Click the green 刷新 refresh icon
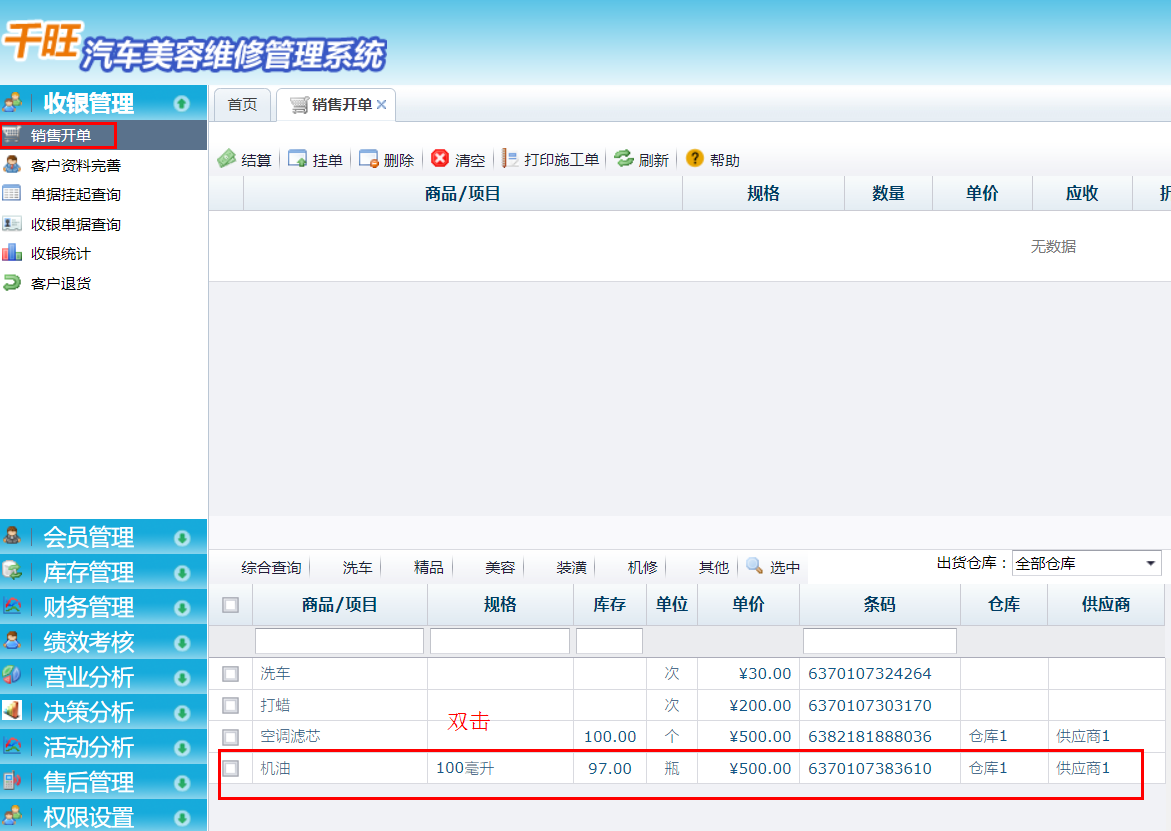Viewport: 1171px width, 831px height. [x=624, y=158]
